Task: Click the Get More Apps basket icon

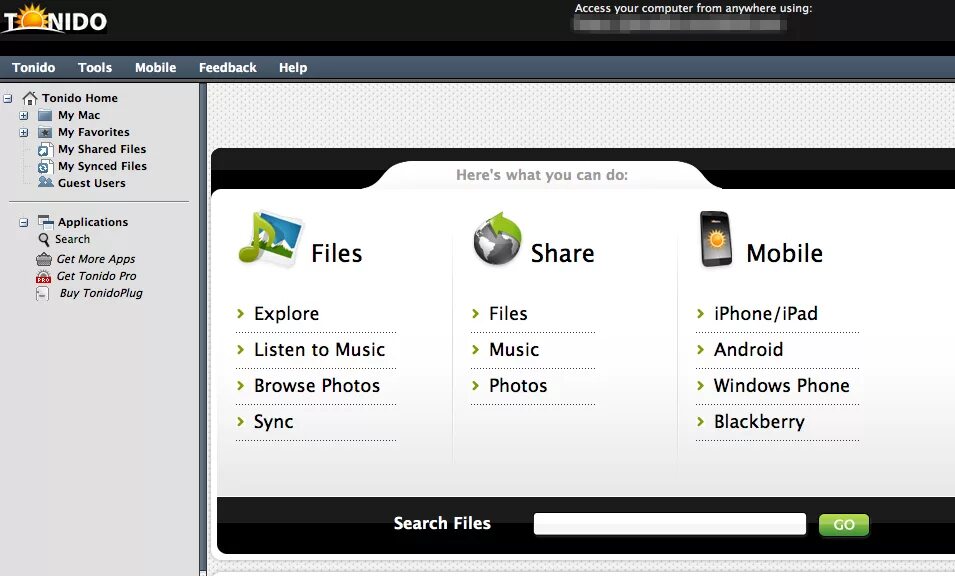Action: point(44,259)
